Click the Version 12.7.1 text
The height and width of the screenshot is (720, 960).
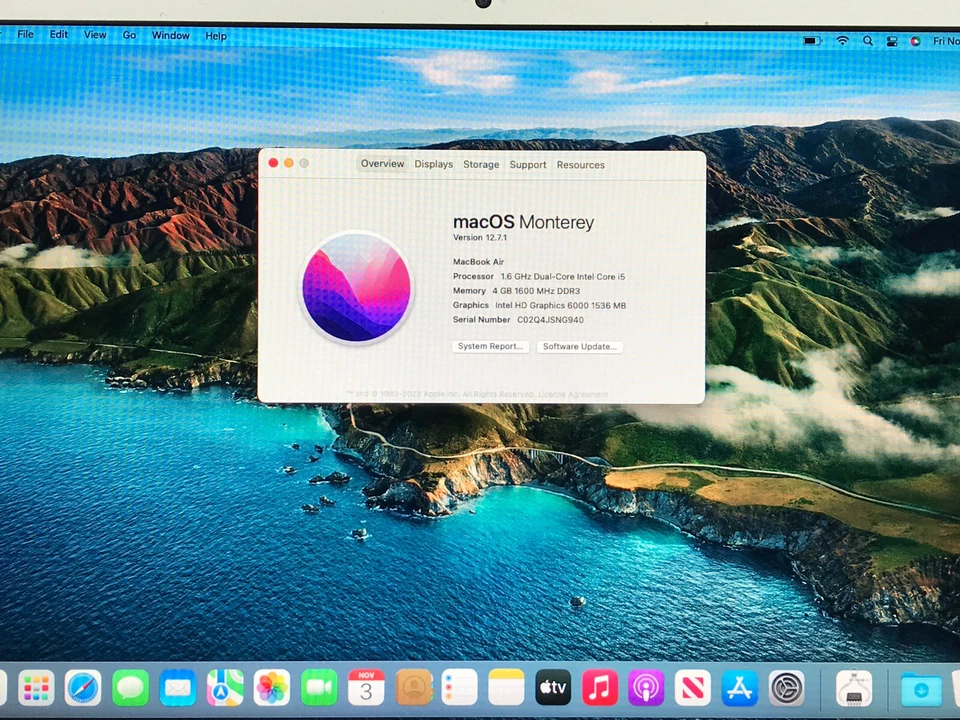[x=480, y=238]
